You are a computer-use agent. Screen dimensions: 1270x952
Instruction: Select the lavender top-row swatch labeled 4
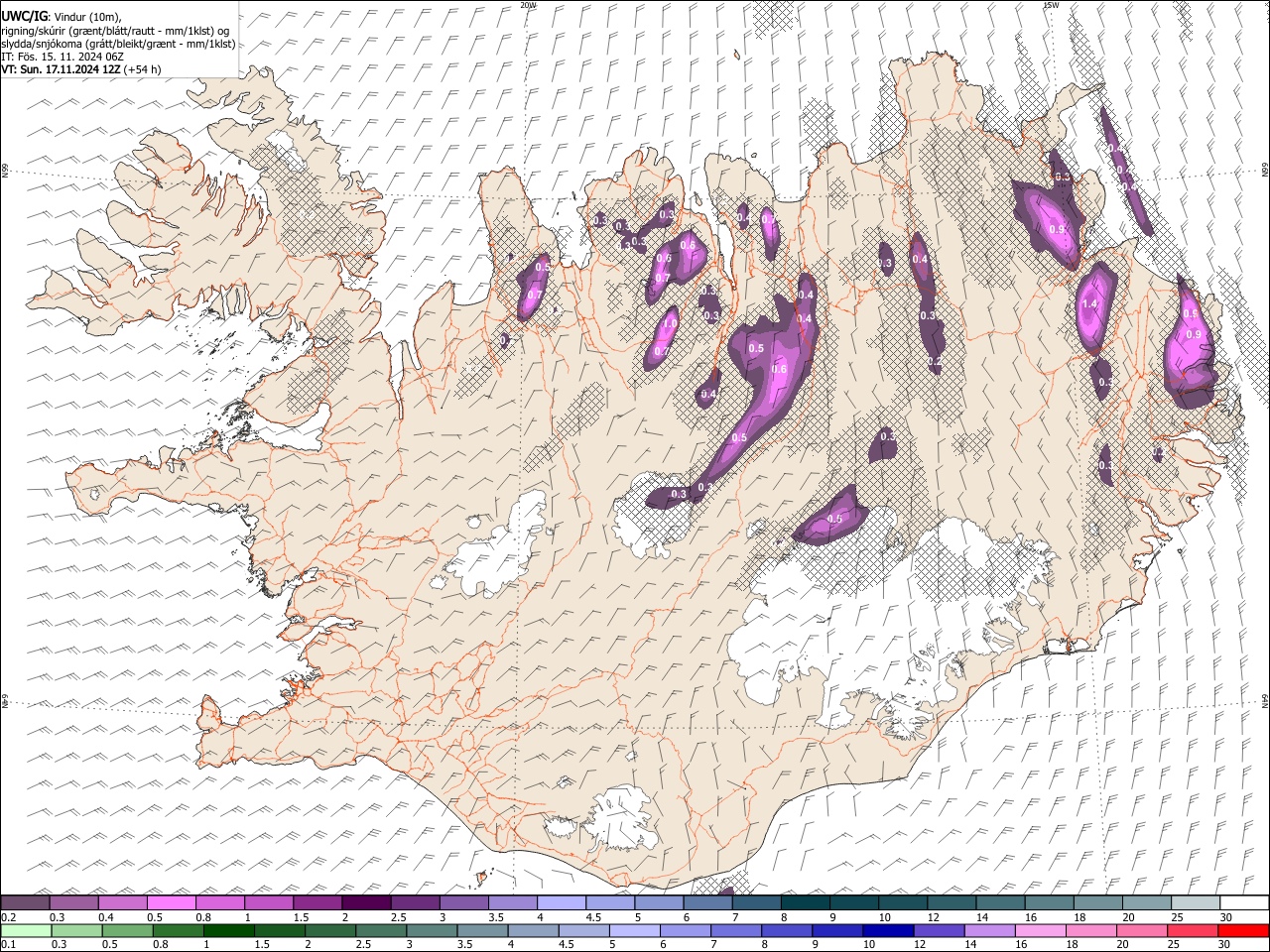pos(562,902)
